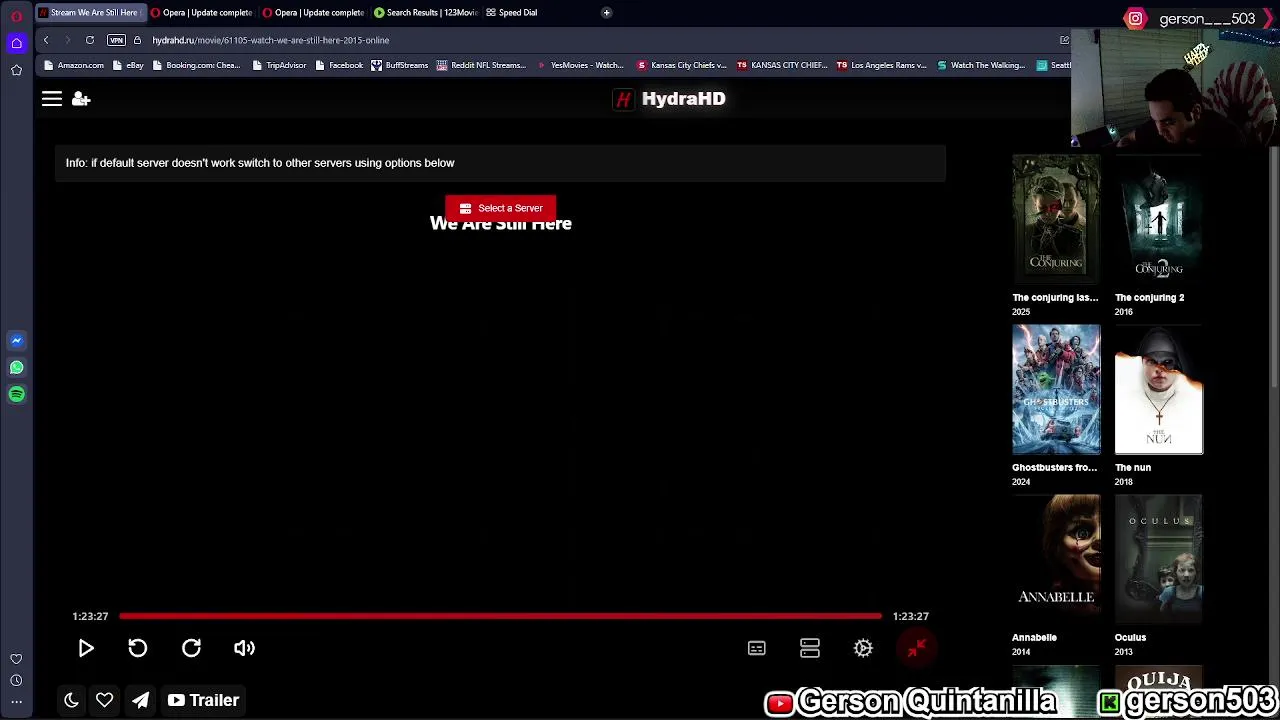Open the Facebook bookmark
The height and width of the screenshot is (720, 1280).
pyautogui.click(x=339, y=65)
